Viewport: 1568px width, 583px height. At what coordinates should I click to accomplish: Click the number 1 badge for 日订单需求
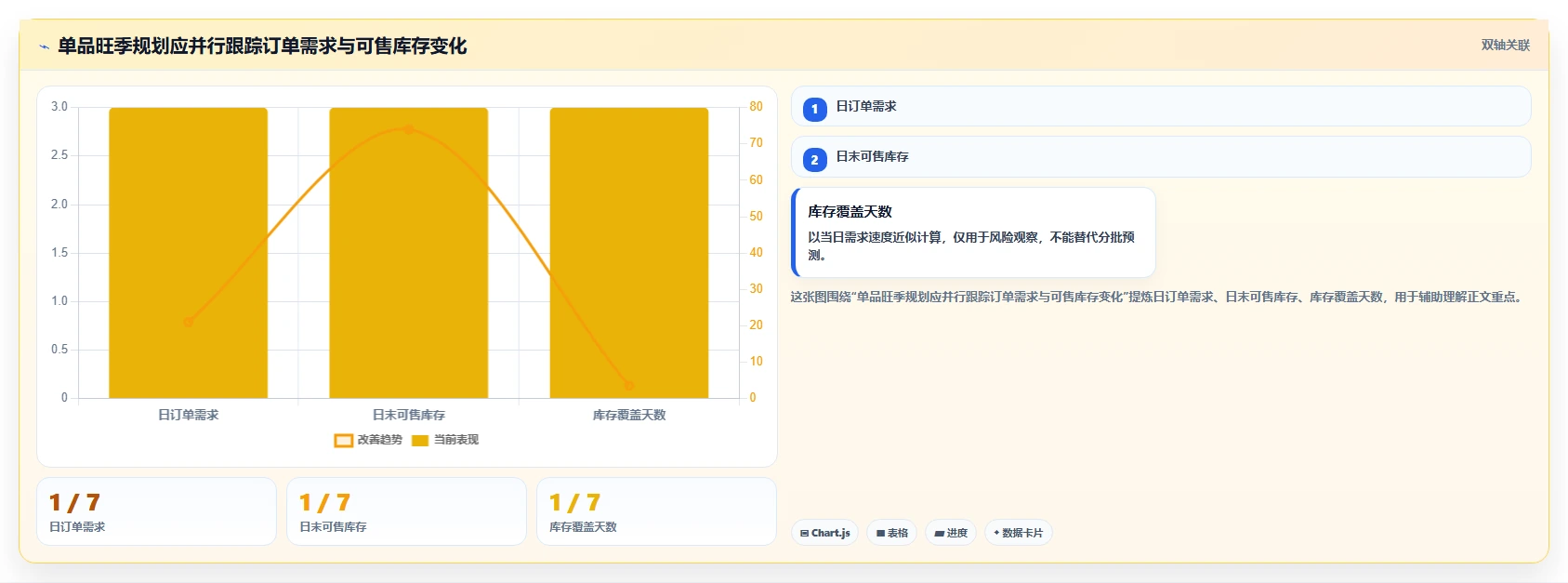(815, 110)
